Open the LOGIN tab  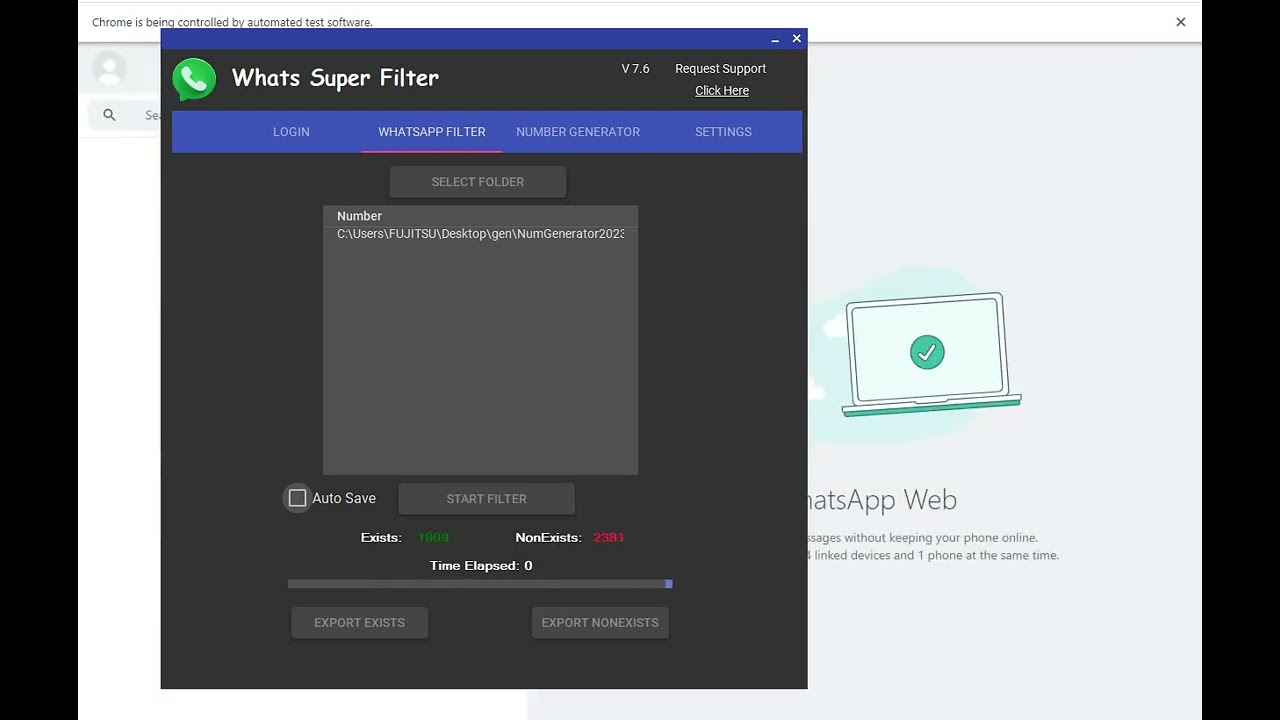coord(291,132)
